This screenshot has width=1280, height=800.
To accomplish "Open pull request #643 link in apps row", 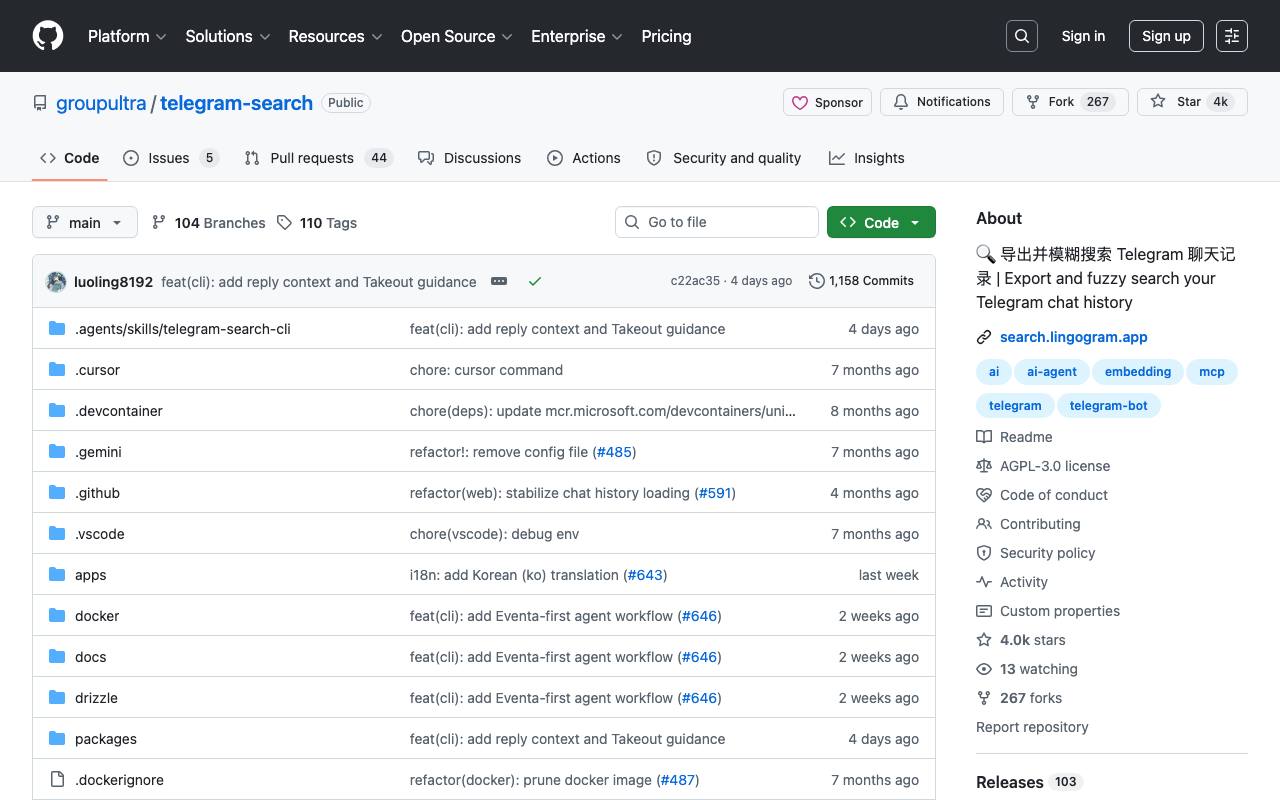I will click(x=645, y=575).
